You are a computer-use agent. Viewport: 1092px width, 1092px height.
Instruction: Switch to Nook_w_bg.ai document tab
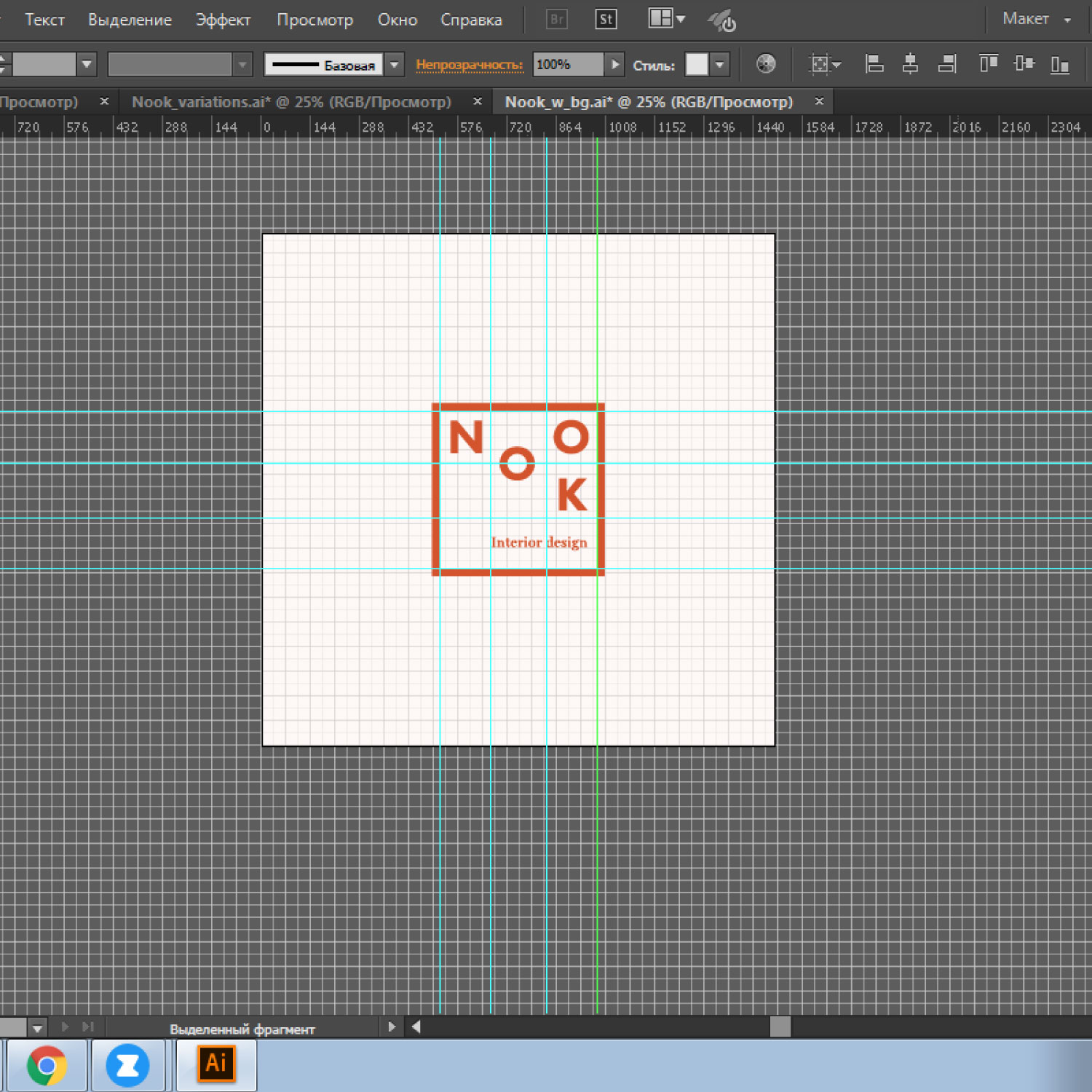click(x=649, y=102)
